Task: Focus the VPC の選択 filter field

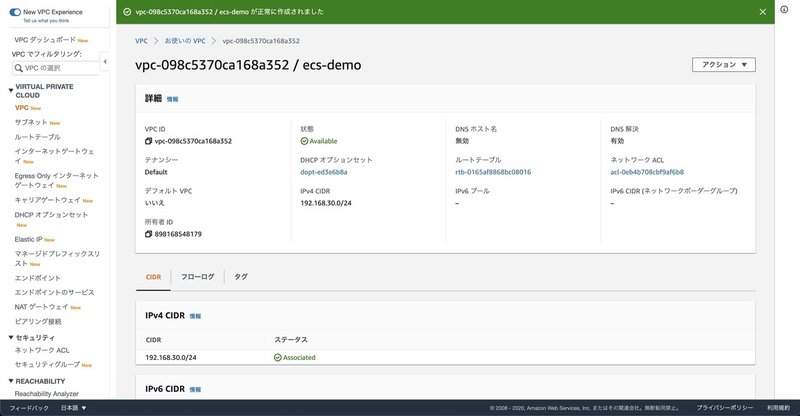Action: coord(56,68)
